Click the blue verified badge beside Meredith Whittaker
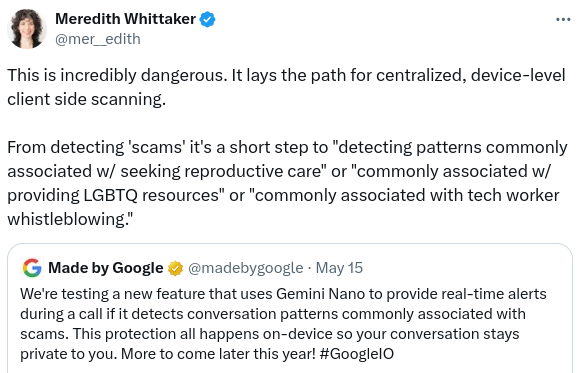The image size is (585, 373). 207,19
